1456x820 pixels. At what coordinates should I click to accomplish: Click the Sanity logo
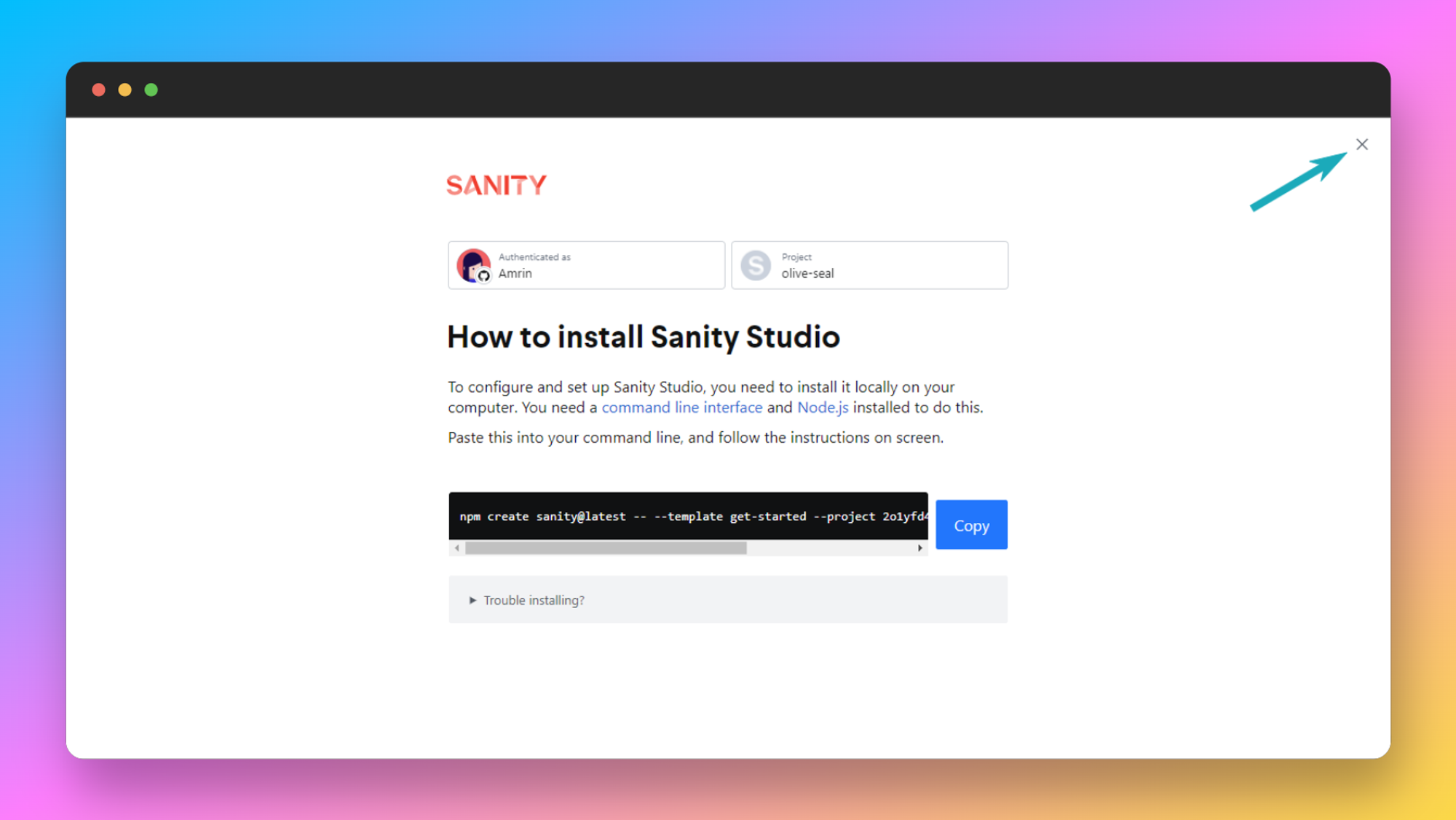496,185
